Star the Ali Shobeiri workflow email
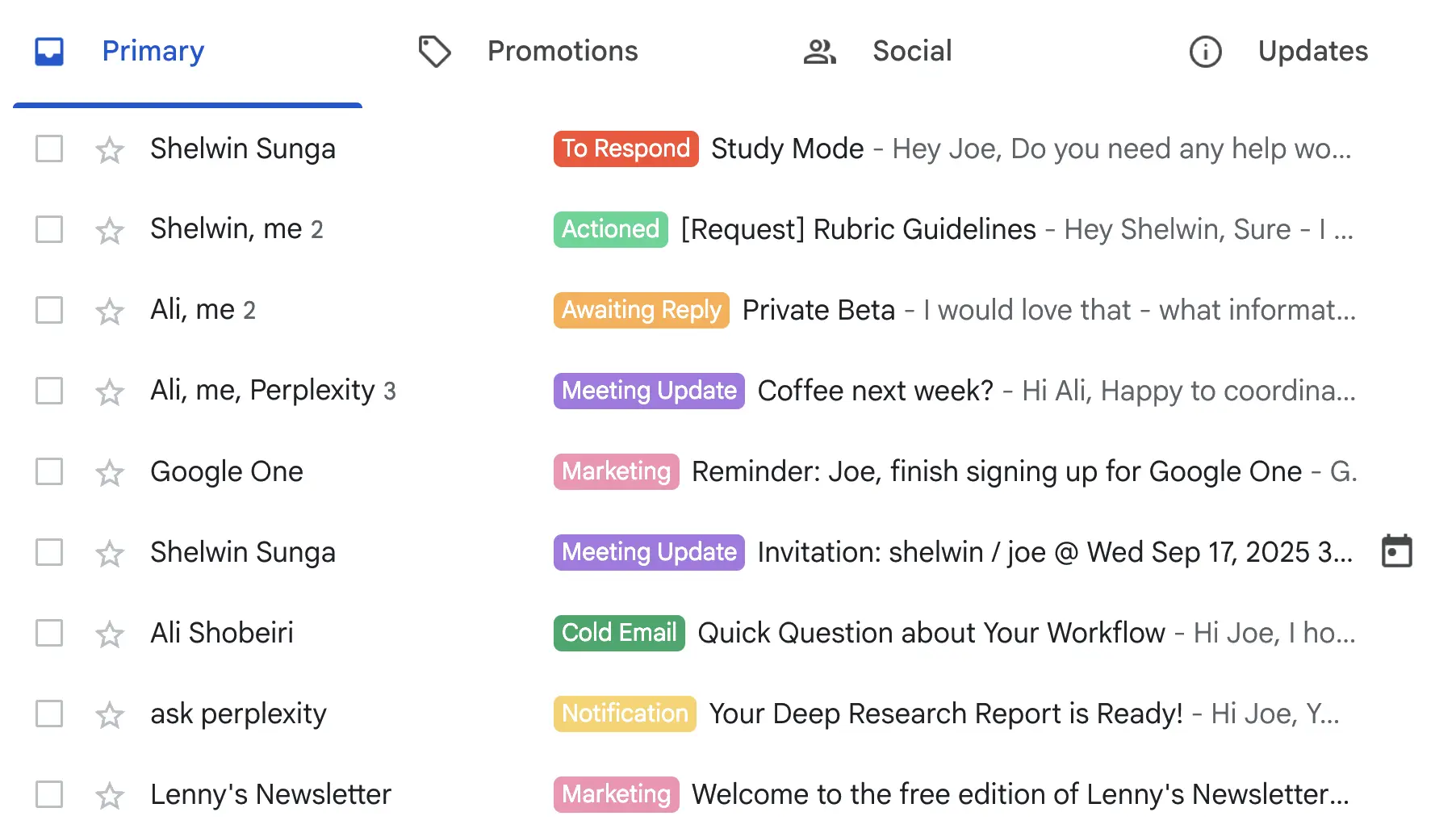The width and height of the screenshot is (1456, 833). pyautogui.click(x=110, y=634)
